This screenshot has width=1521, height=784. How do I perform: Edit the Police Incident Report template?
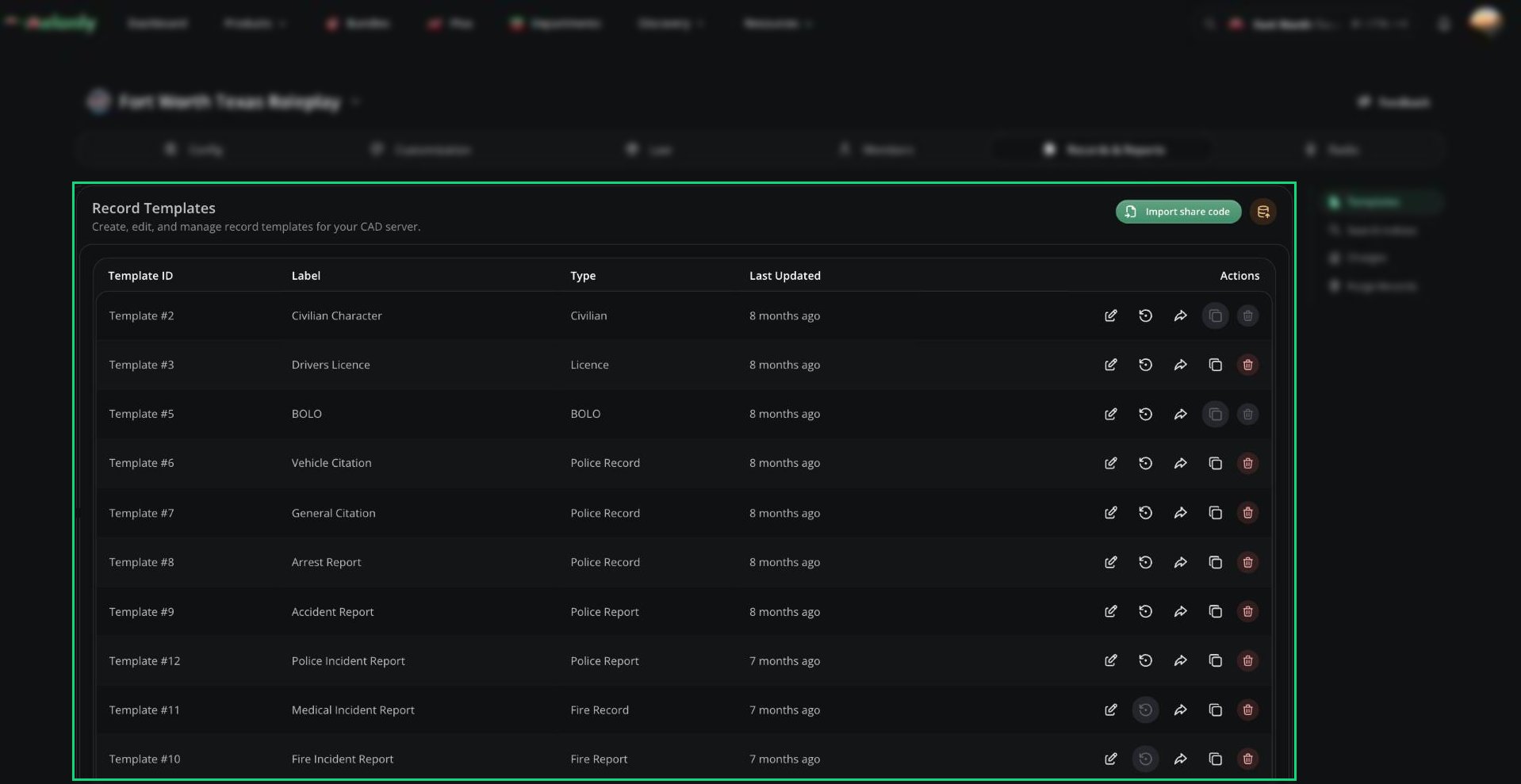(1111, 660)
